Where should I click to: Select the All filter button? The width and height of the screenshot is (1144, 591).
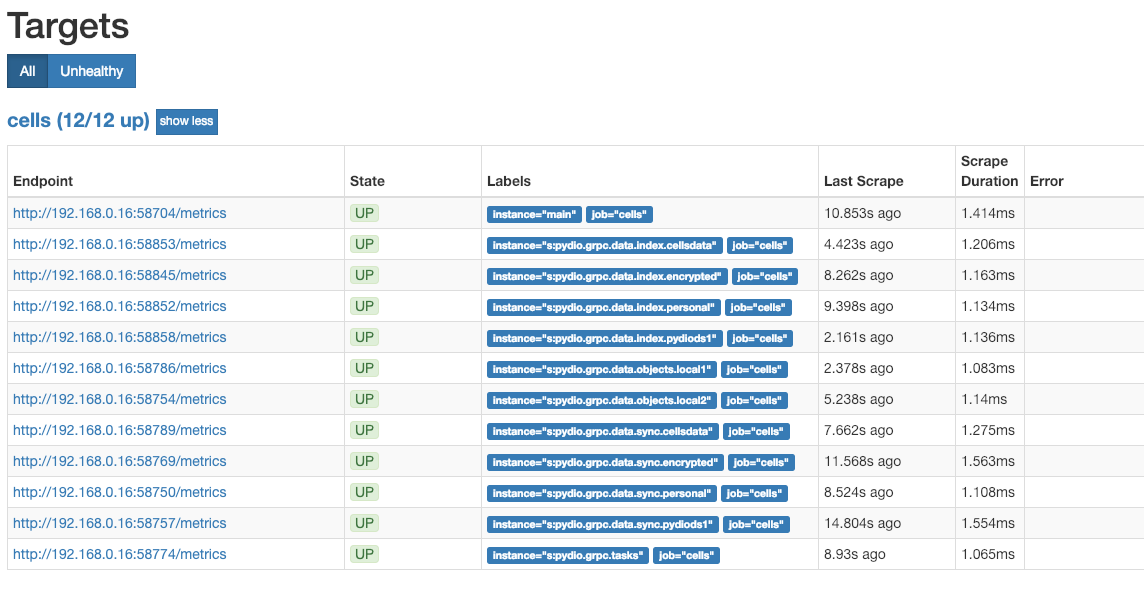pyautogui.click(x=27, y=71)
